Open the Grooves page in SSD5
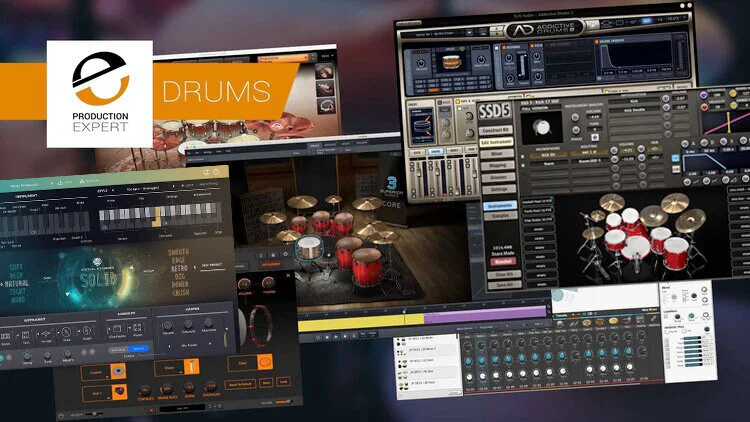Viewport: 750px width, 422px height. (498, 178)
